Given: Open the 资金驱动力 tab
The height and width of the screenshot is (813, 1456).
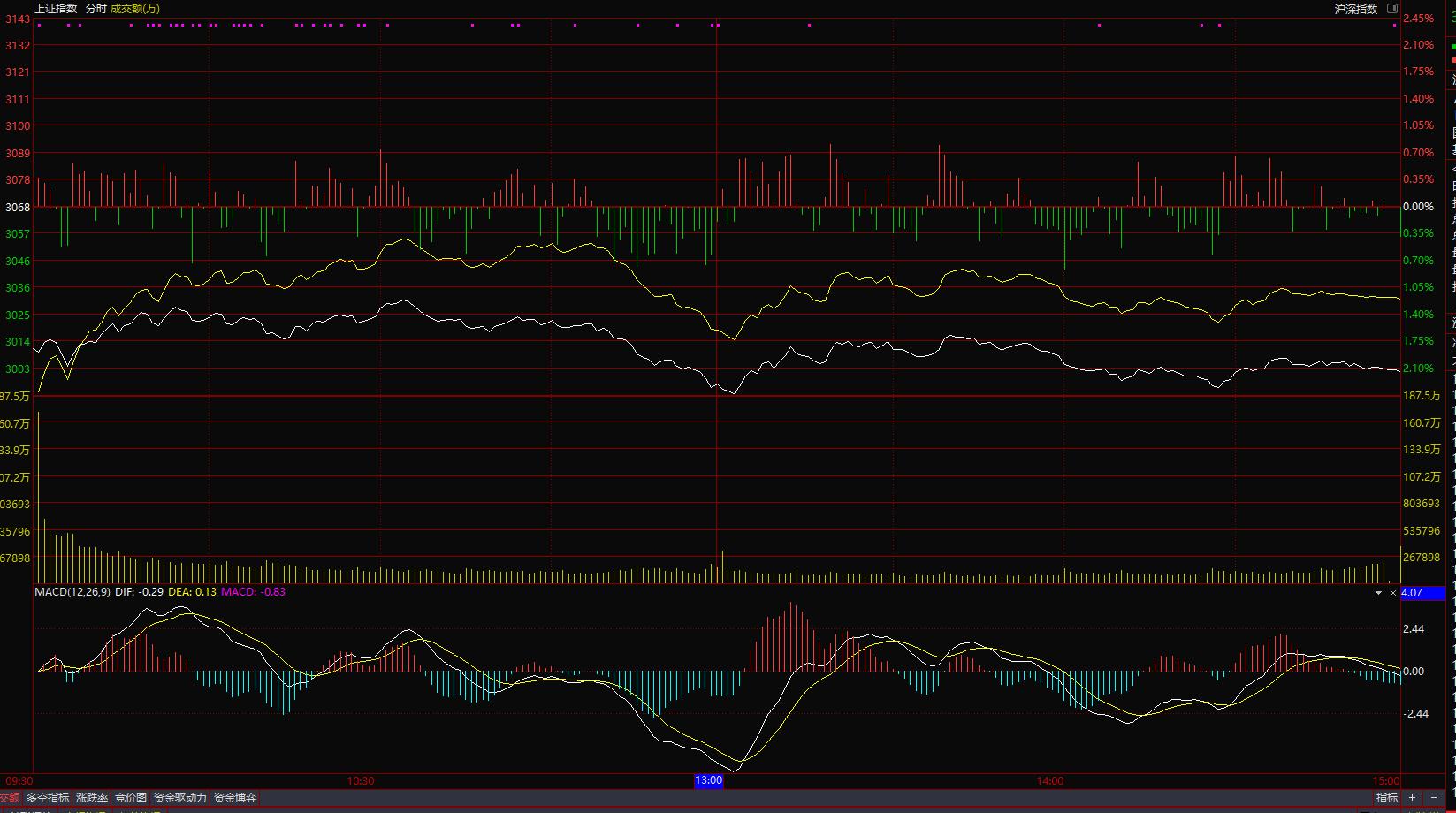Looking at the screenshot, I should pyautogui.click(x=180, y=798).
